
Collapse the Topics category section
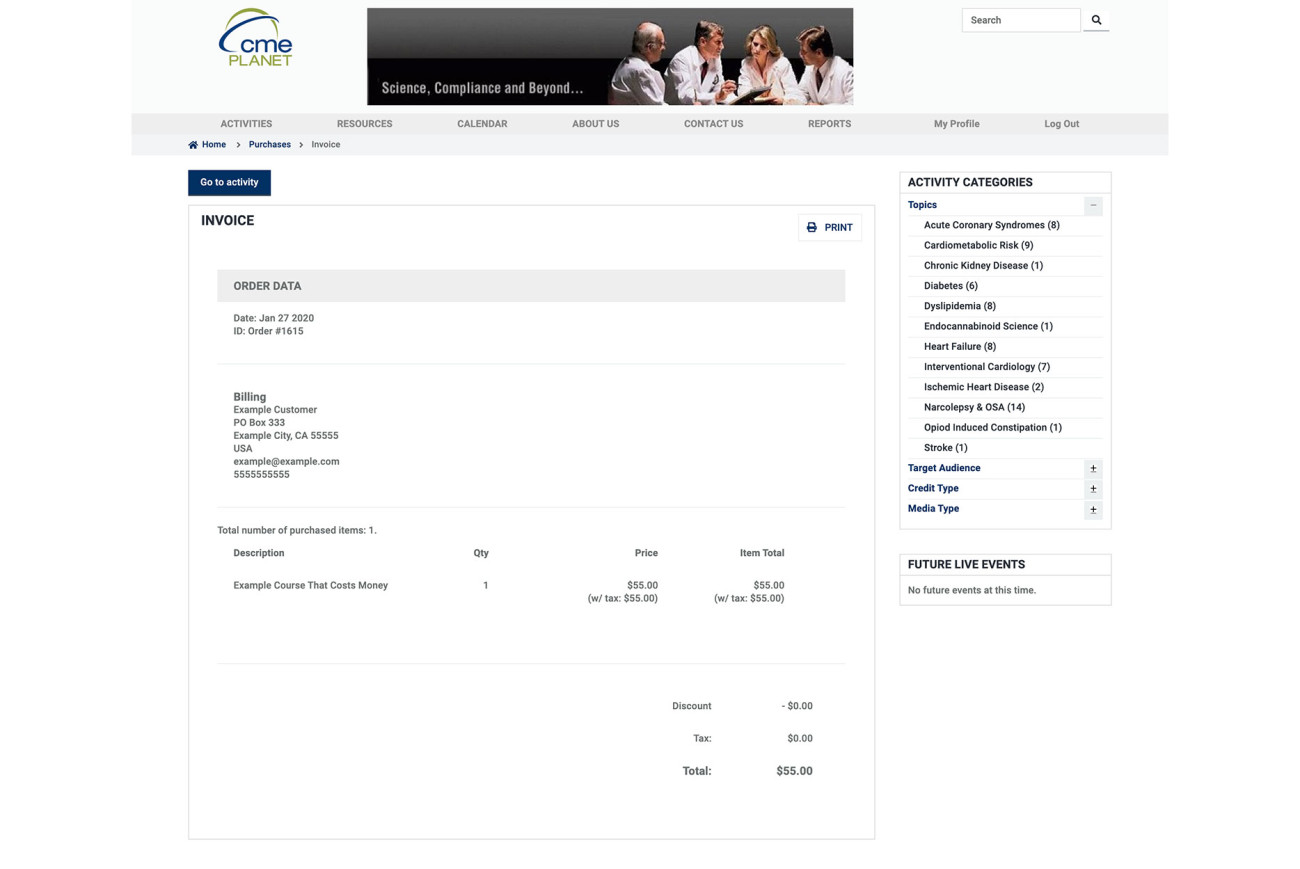(x=1093, y=205)
